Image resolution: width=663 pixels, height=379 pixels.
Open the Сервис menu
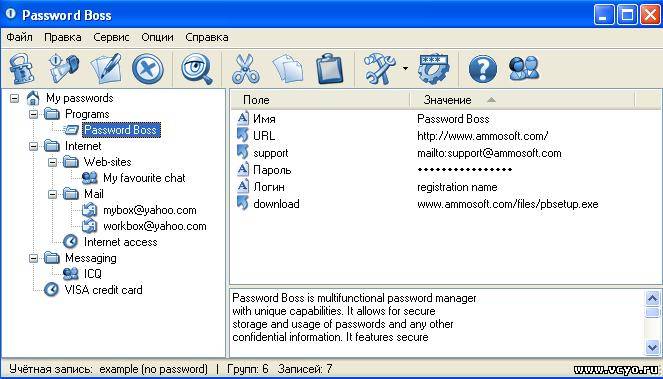coord(112,37)
